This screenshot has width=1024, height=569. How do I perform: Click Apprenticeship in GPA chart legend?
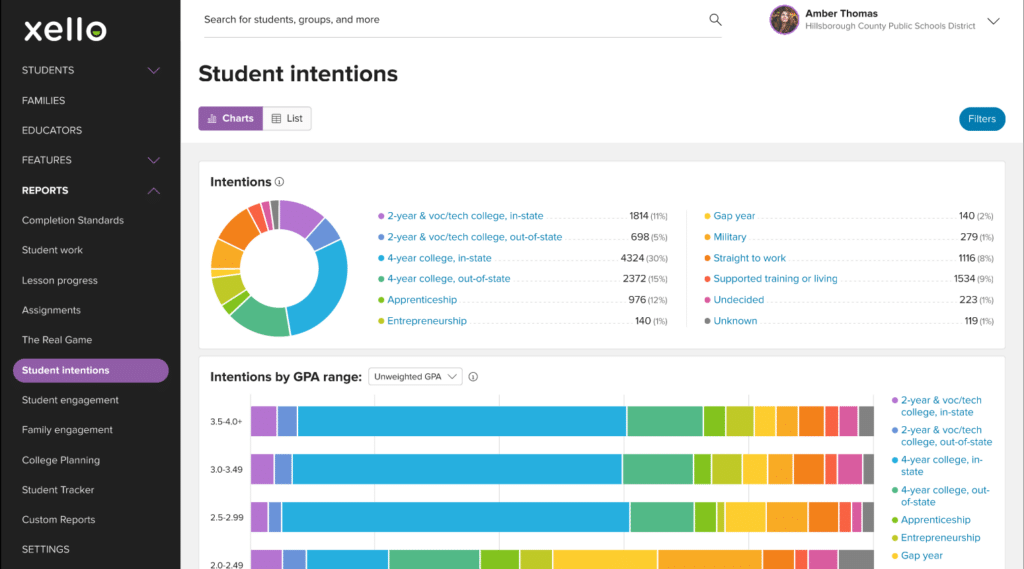click(935, 520)
